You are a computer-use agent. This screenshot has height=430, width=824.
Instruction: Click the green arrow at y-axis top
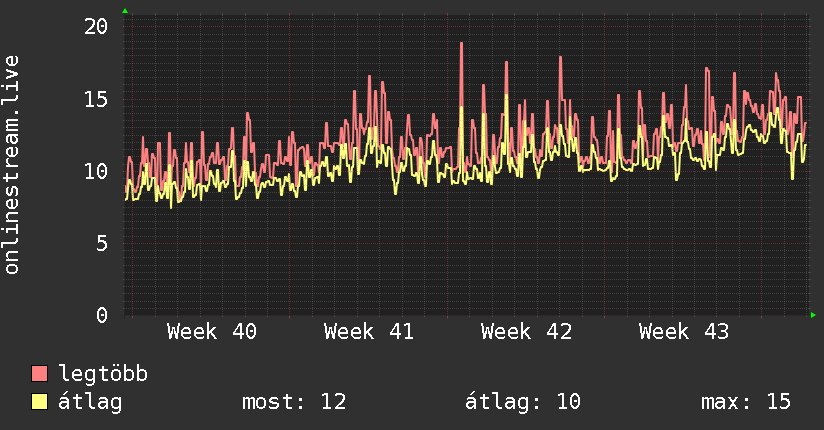(x=125, y=11)
